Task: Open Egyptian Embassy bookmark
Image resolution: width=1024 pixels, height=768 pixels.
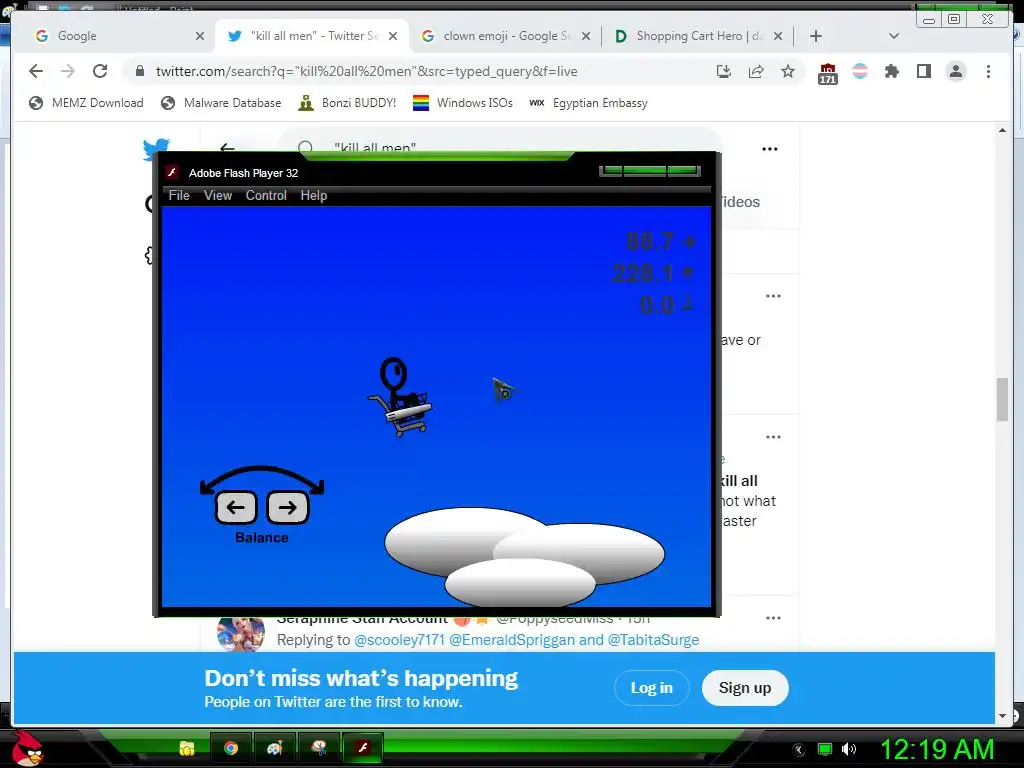Action: pos(588,103)
